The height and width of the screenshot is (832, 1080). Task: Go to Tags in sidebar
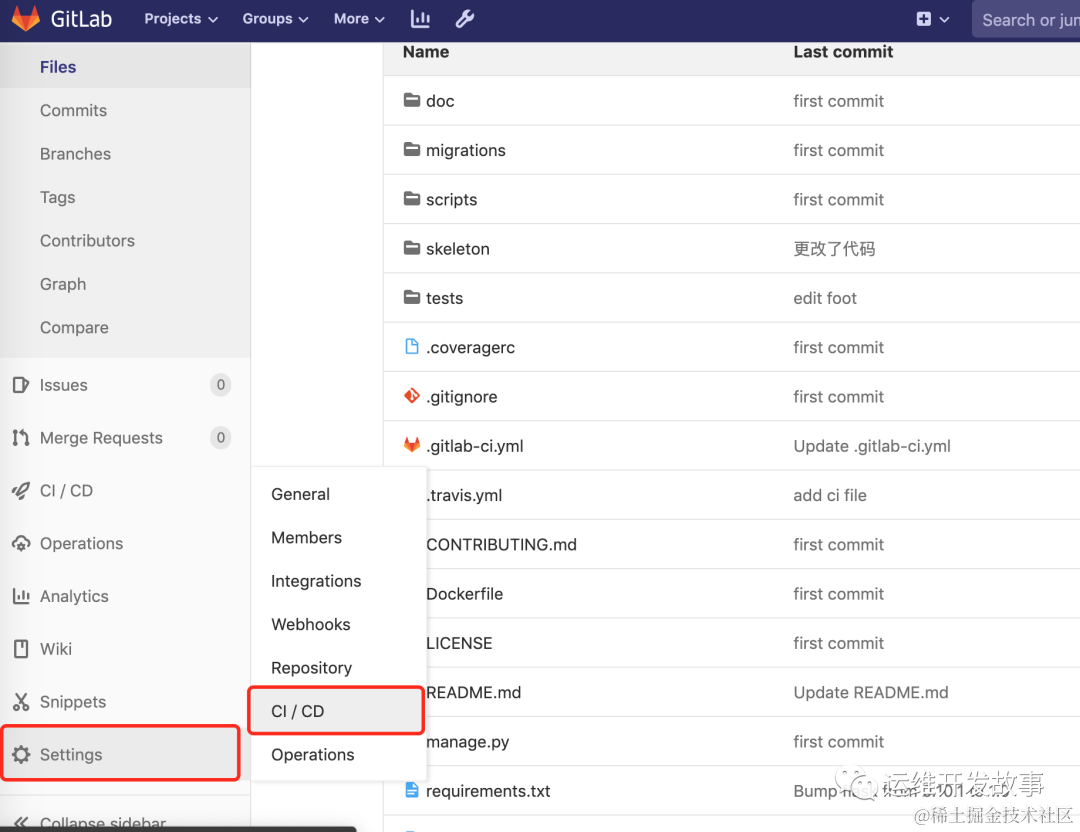tap(57, 198)
